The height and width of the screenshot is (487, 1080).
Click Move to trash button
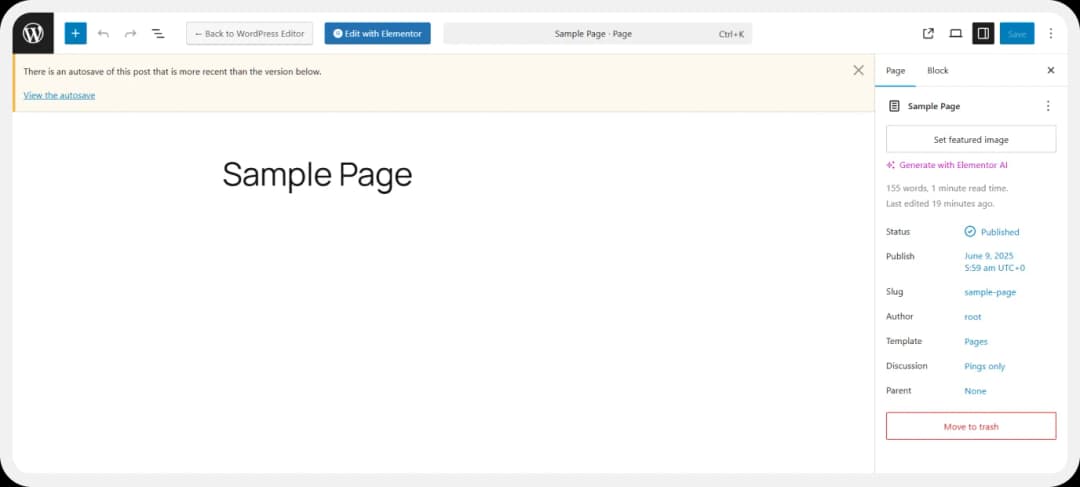[x=971, y=426]
